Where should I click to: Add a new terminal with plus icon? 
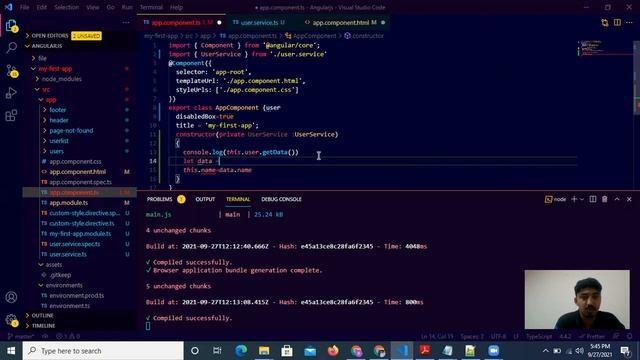tap(574, 199)
